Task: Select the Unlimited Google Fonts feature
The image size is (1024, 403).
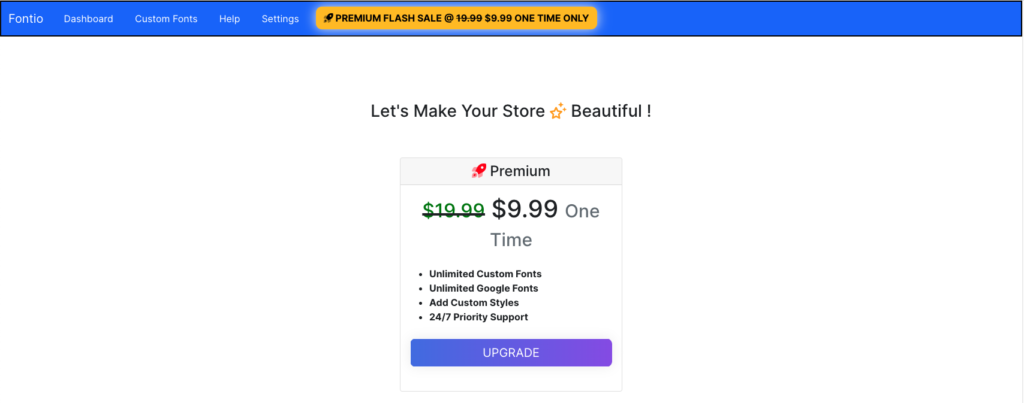Action: pos(484,288)
